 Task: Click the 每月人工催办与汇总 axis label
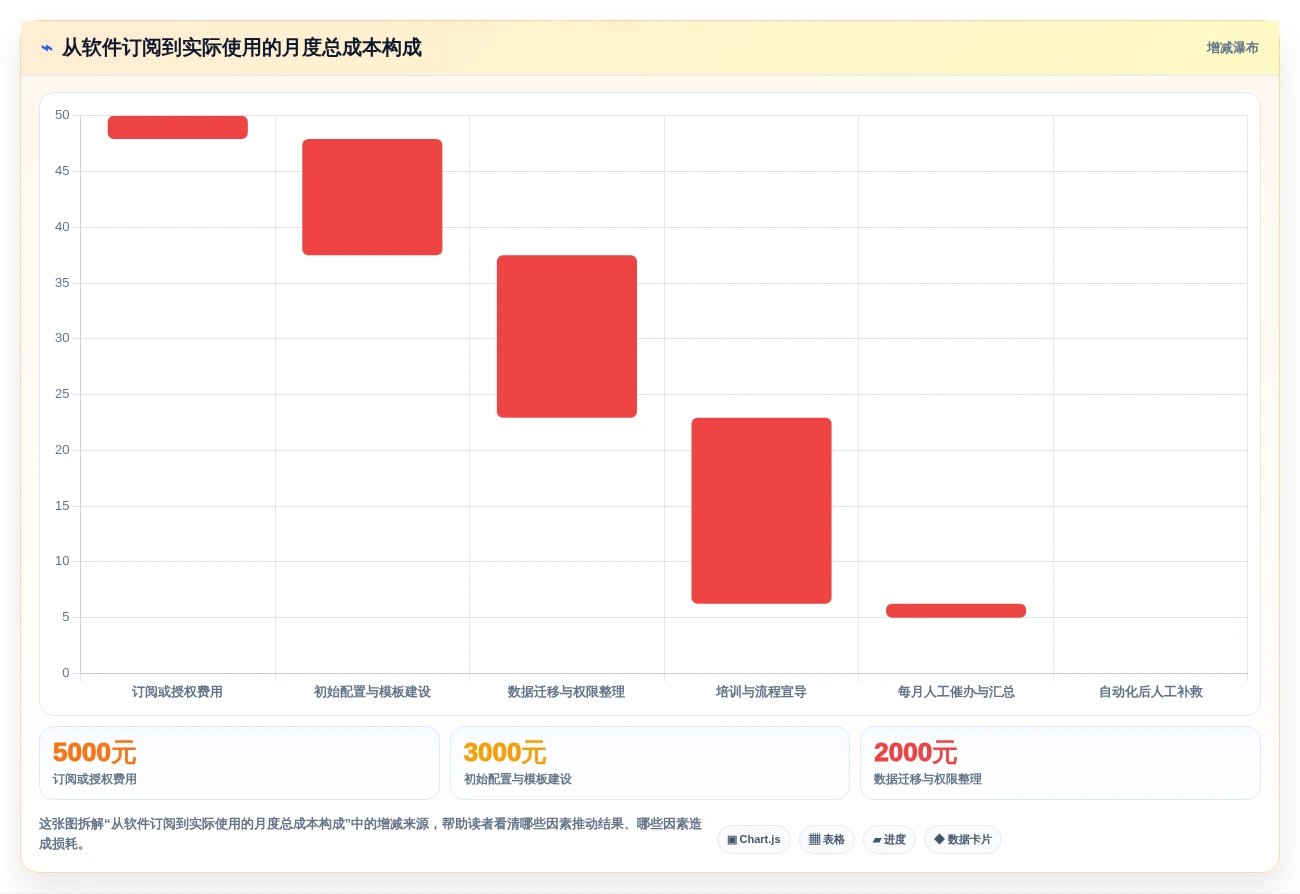click(x=956, y=692)
